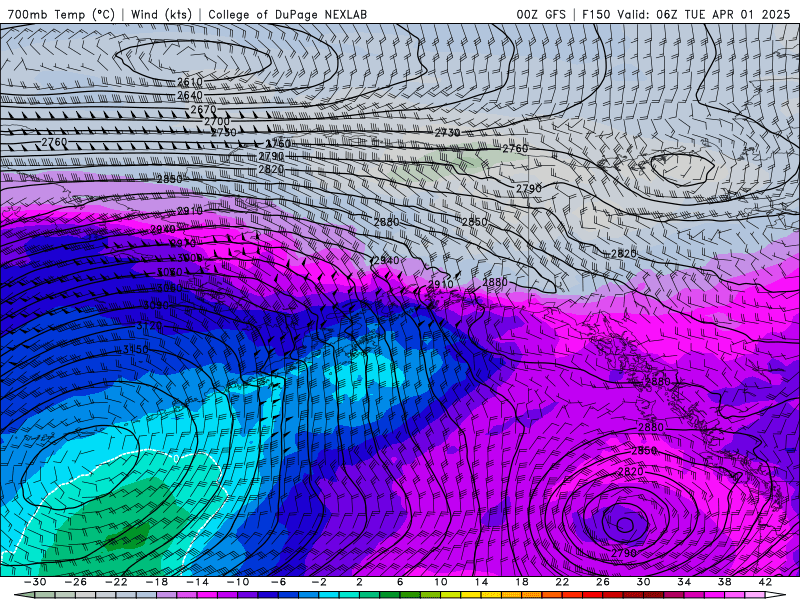Click the 2970 contour label
This screenshot has width=800, height=600.
coord(183,243)
